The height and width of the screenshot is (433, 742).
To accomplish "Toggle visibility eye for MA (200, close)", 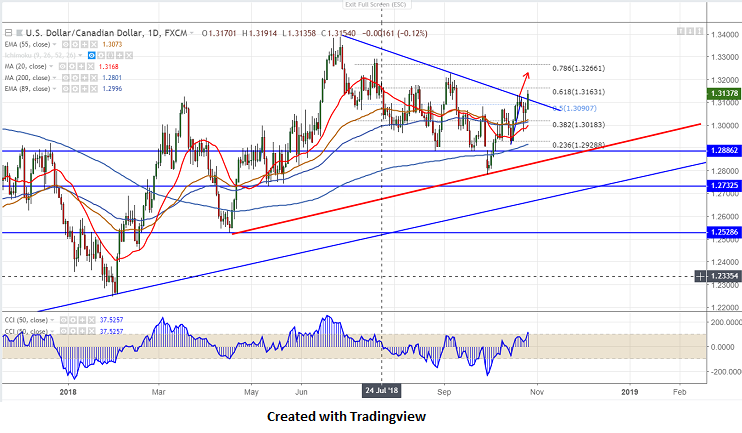I will tap(66, 78).
